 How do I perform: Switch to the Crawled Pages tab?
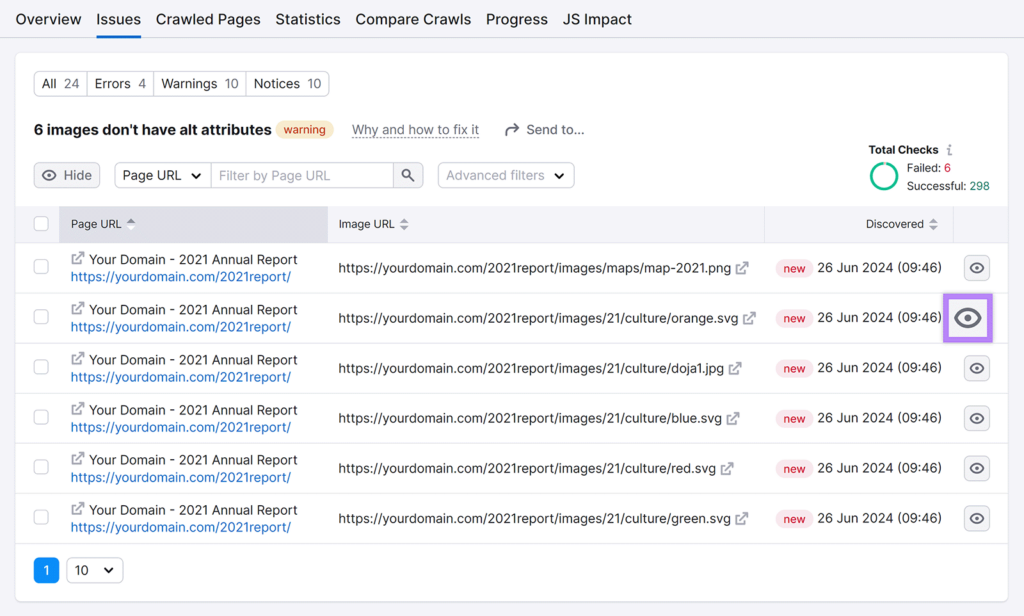(x=208, y=20)
